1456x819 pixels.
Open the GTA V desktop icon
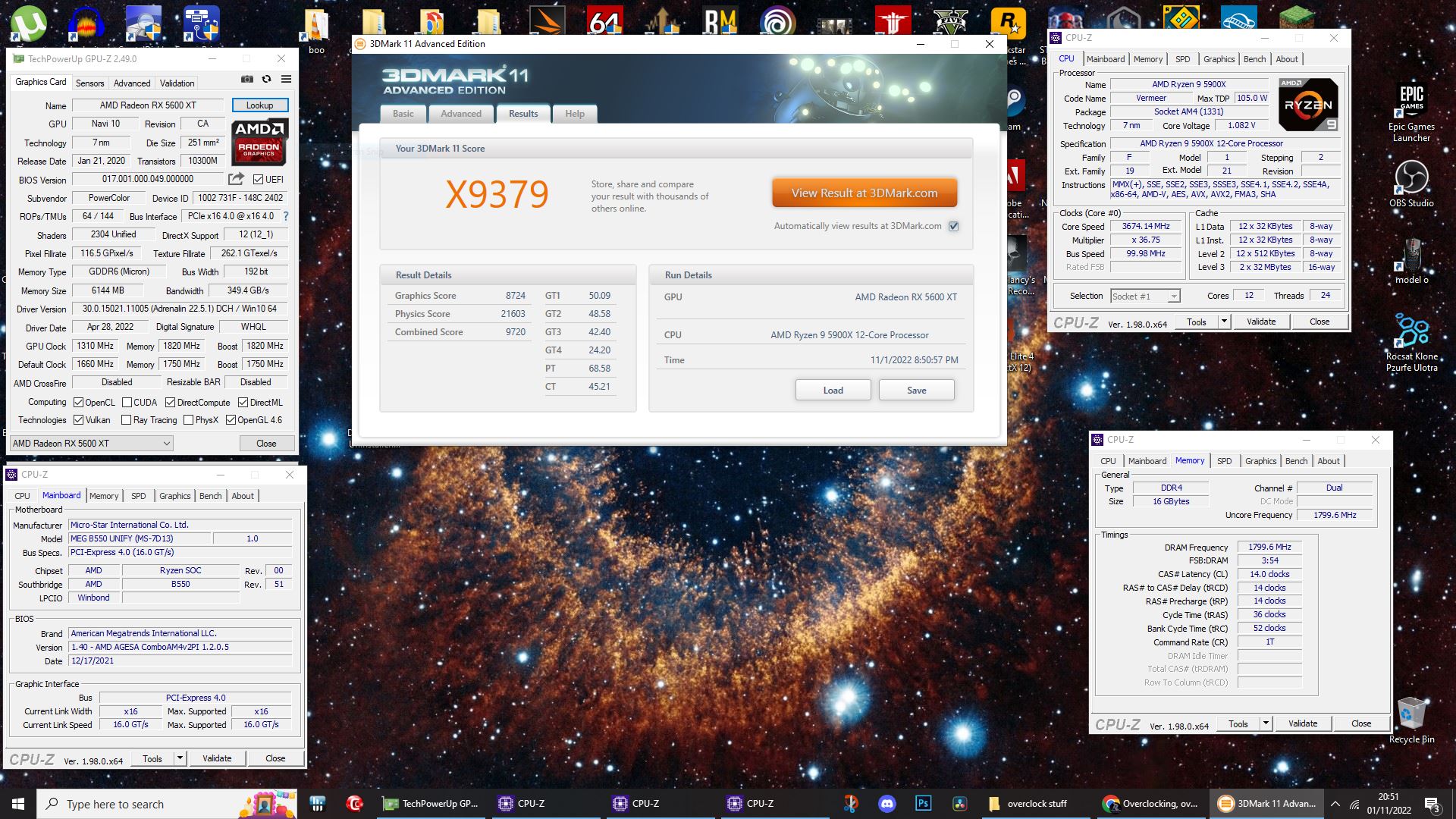click(950, 23)
